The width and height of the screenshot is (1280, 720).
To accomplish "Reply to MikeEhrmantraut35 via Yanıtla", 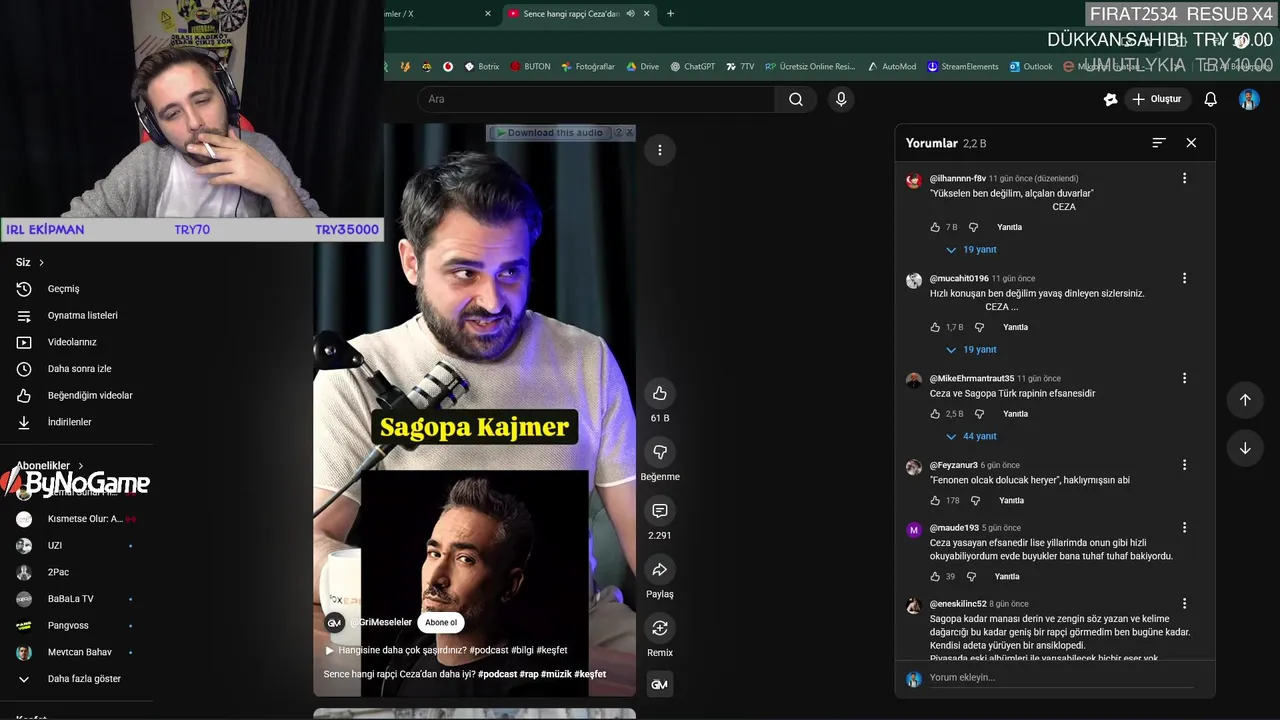I will (1015, 414).
